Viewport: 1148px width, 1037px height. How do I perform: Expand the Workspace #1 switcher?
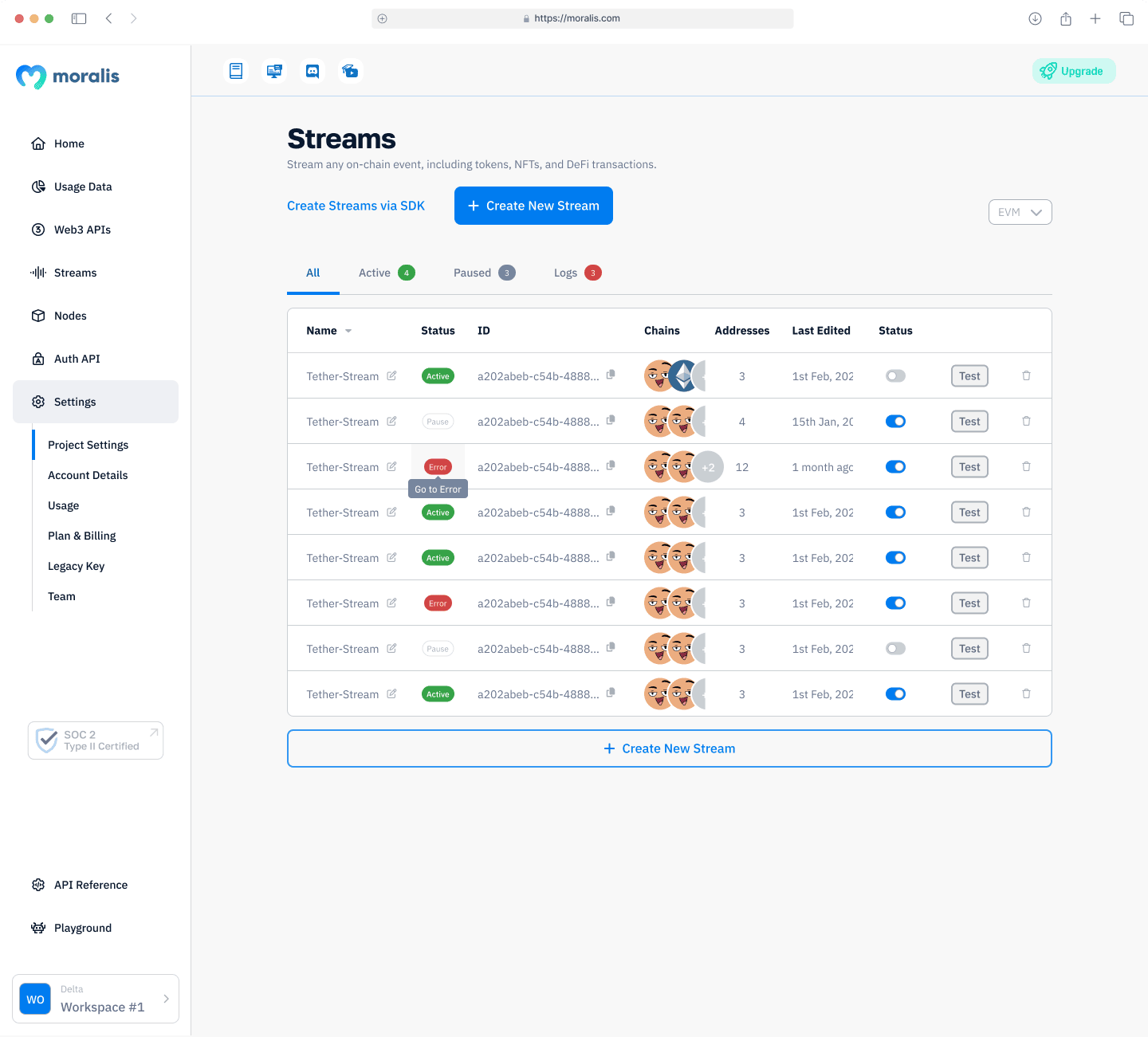point(165,998)
